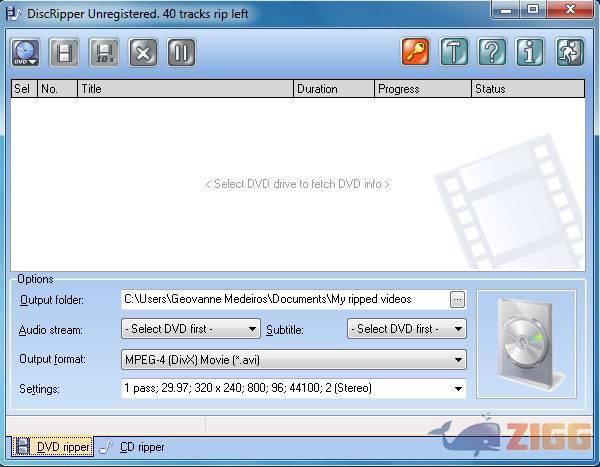This screenshot has width=600, height=467.
Task: Click into the Output folder path field
Action: click(x=285, y=299)
